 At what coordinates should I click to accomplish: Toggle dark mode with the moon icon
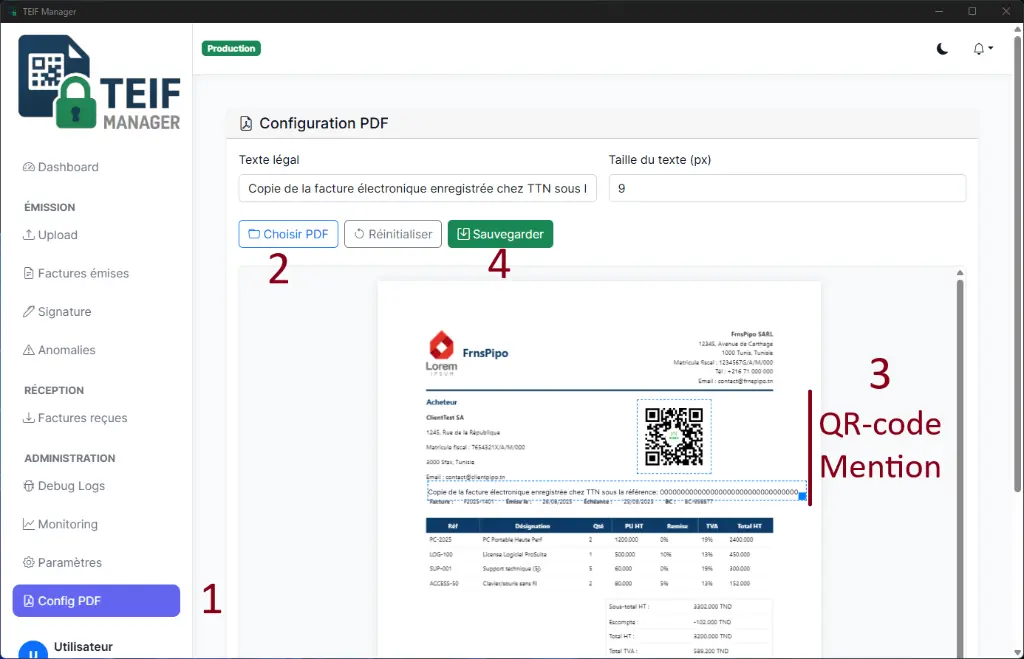pyautogui.click(x=942, y=49)
